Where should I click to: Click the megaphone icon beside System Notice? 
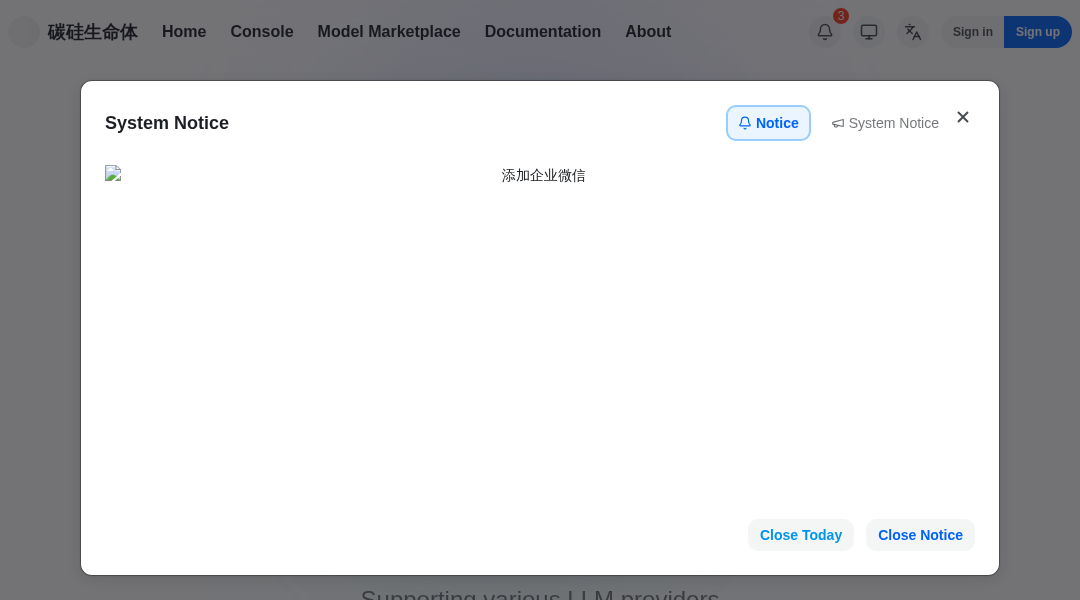(x=838, y=123)
